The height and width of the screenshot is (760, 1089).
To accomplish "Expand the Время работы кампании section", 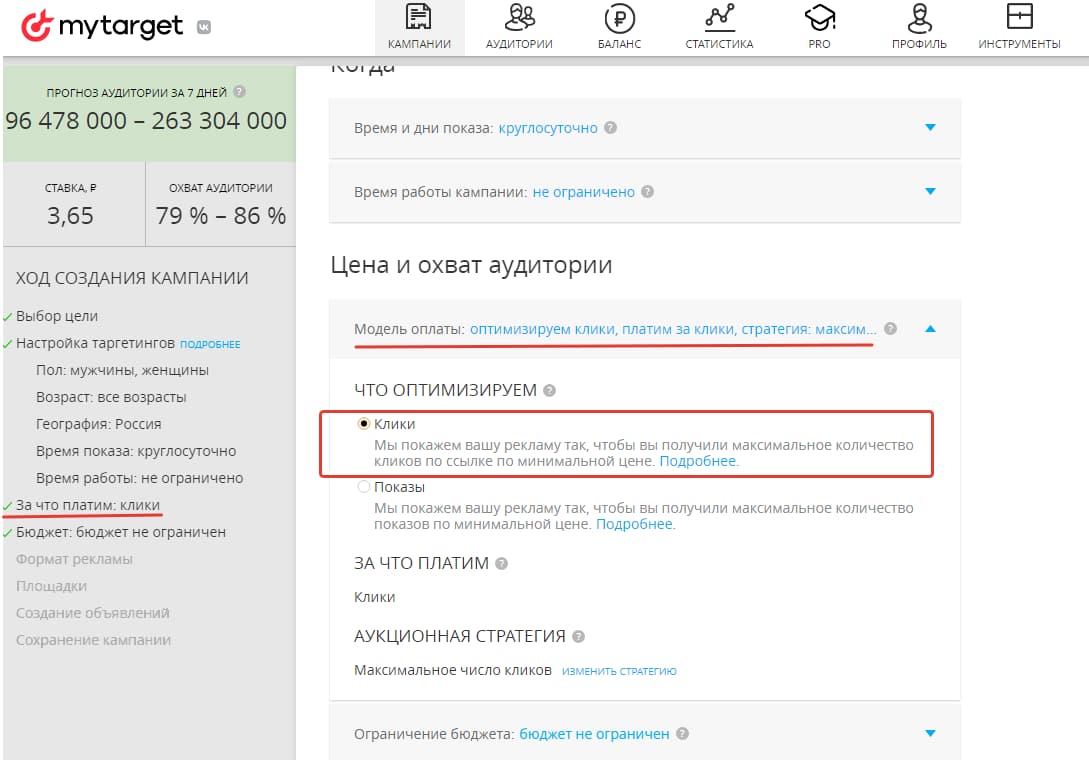I will [930, 189].
